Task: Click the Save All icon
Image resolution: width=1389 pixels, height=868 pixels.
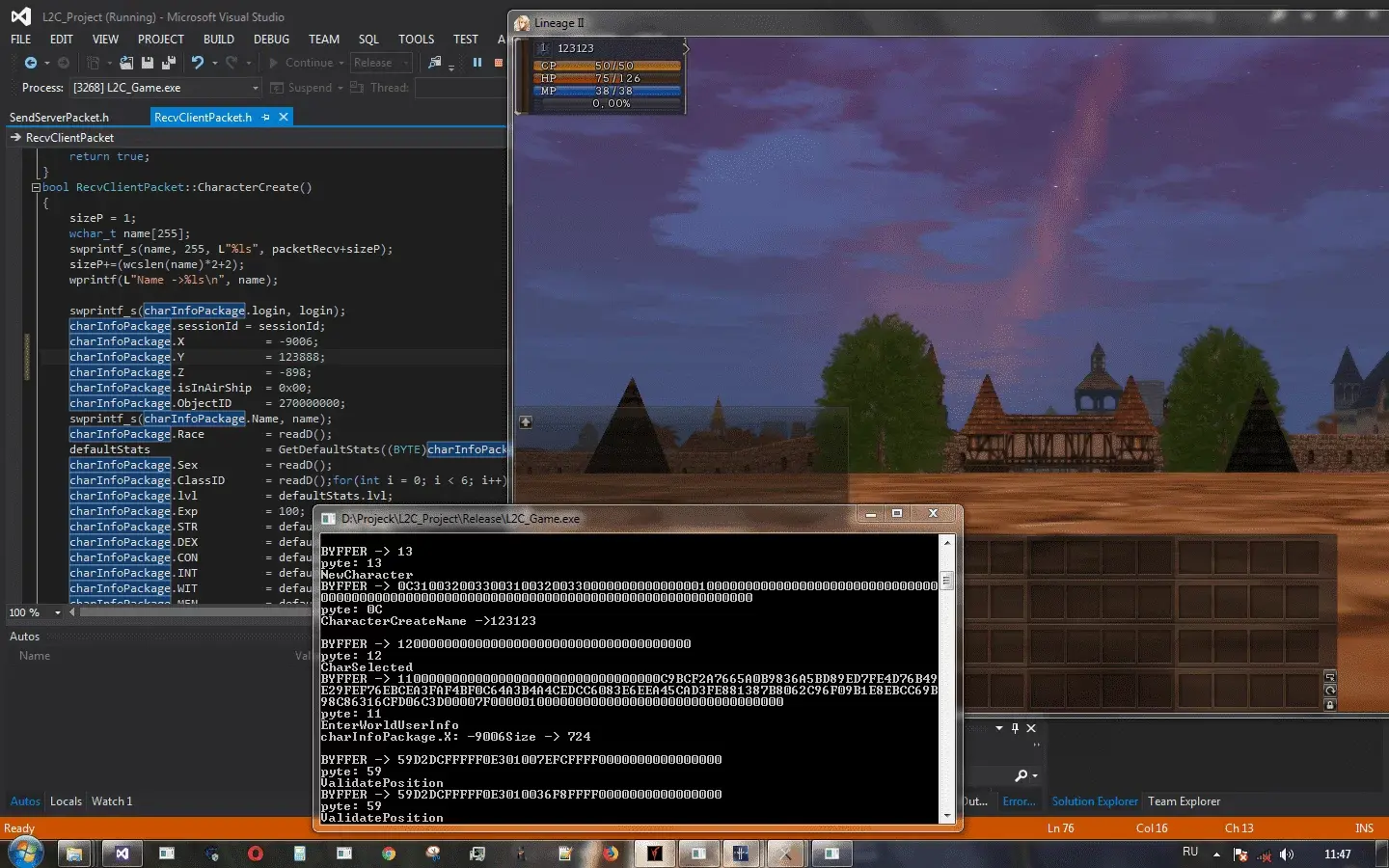Action: [169, 63]
